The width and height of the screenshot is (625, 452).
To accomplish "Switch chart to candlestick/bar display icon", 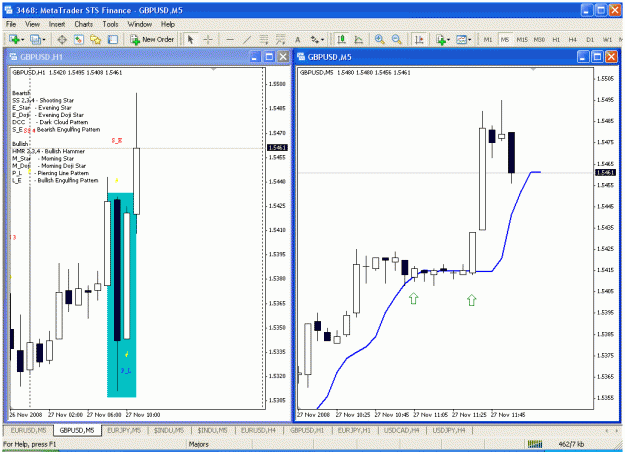I will click(x=341, y=39).
